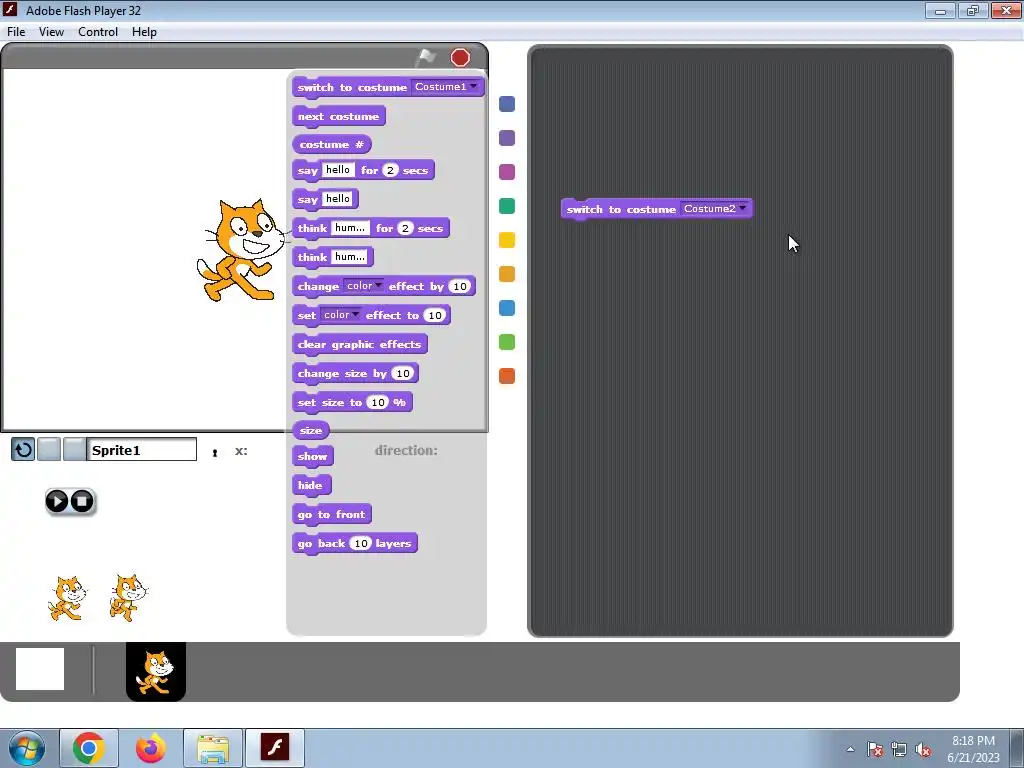Open the View menu

click(x=51, y=32)
